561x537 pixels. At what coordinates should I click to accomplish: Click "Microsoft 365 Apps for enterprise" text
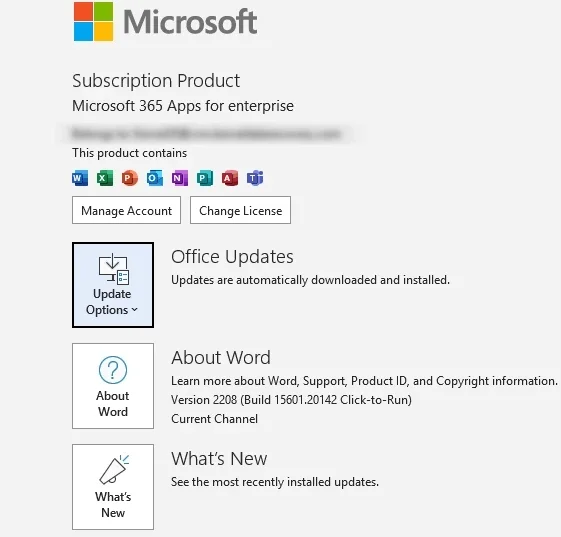tap(183, 106)
